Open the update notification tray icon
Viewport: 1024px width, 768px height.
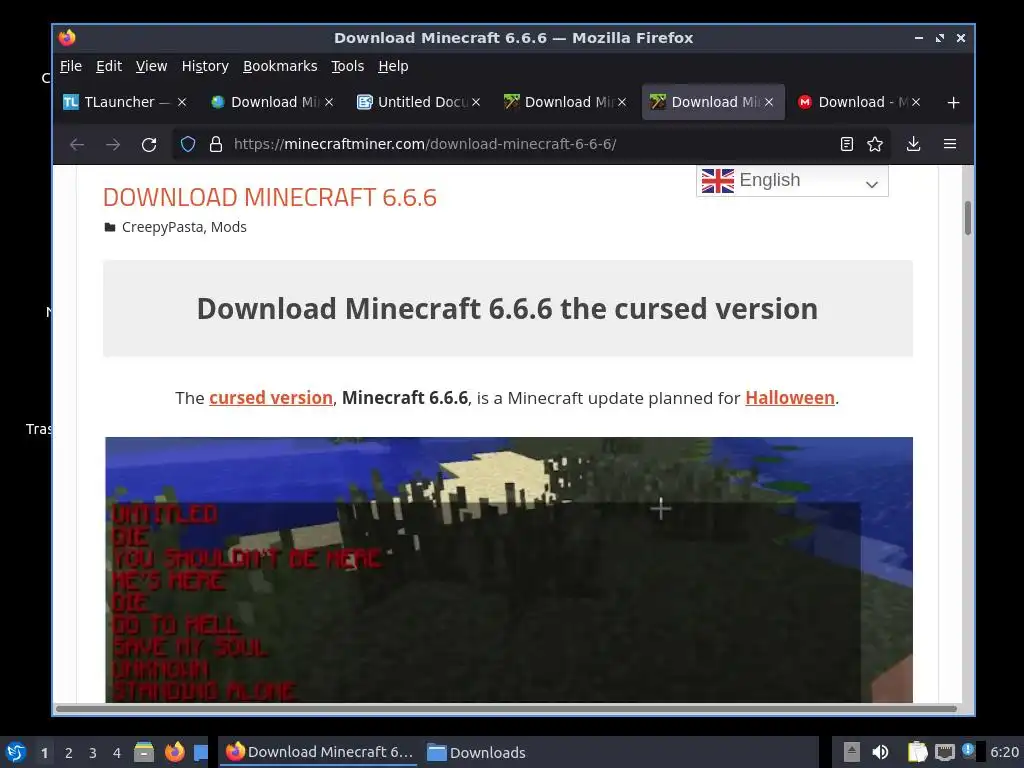pyautogui.click(x=968, y=750)
